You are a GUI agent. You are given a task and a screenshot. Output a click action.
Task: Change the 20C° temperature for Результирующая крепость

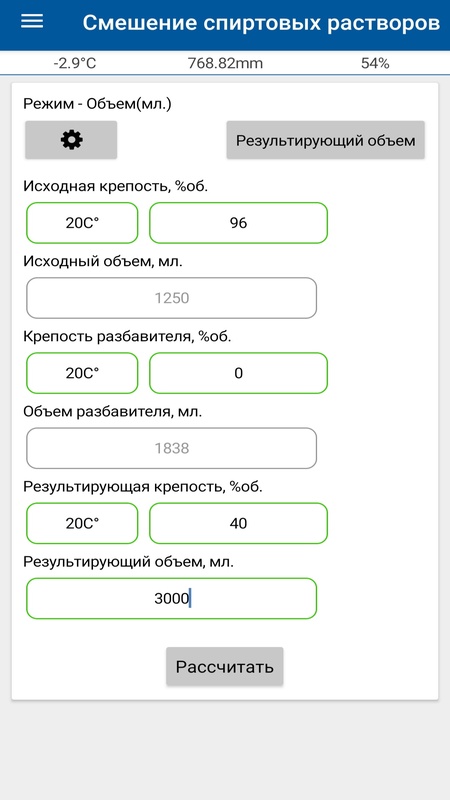82,523
